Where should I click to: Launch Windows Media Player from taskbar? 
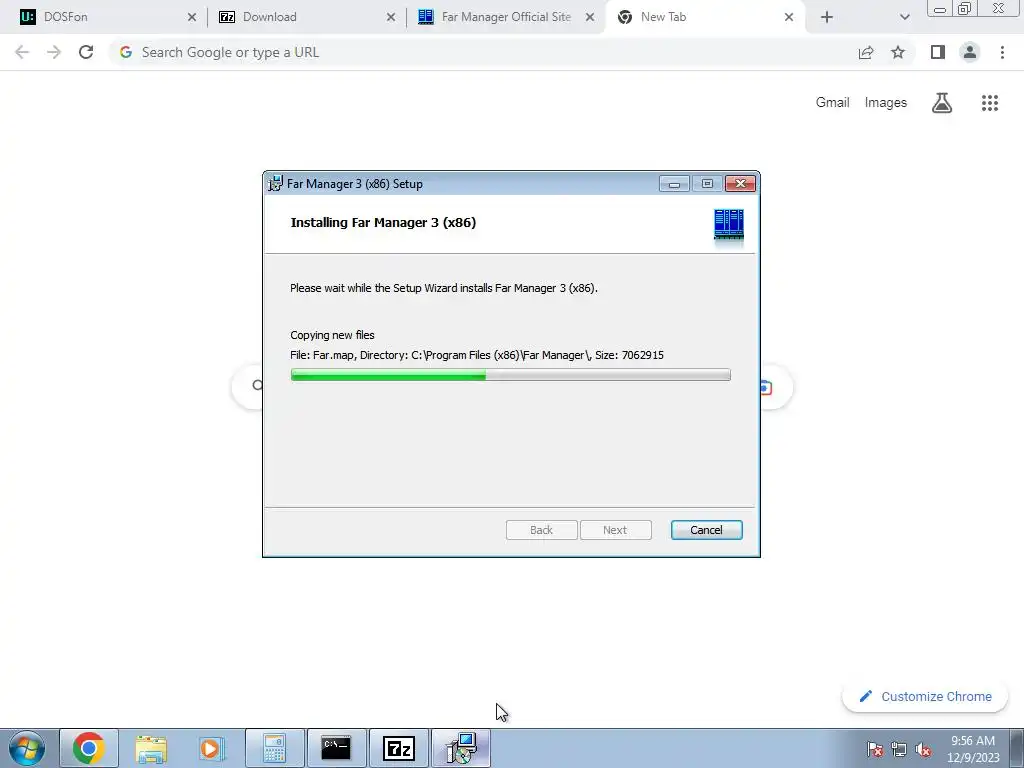[212, 748]
